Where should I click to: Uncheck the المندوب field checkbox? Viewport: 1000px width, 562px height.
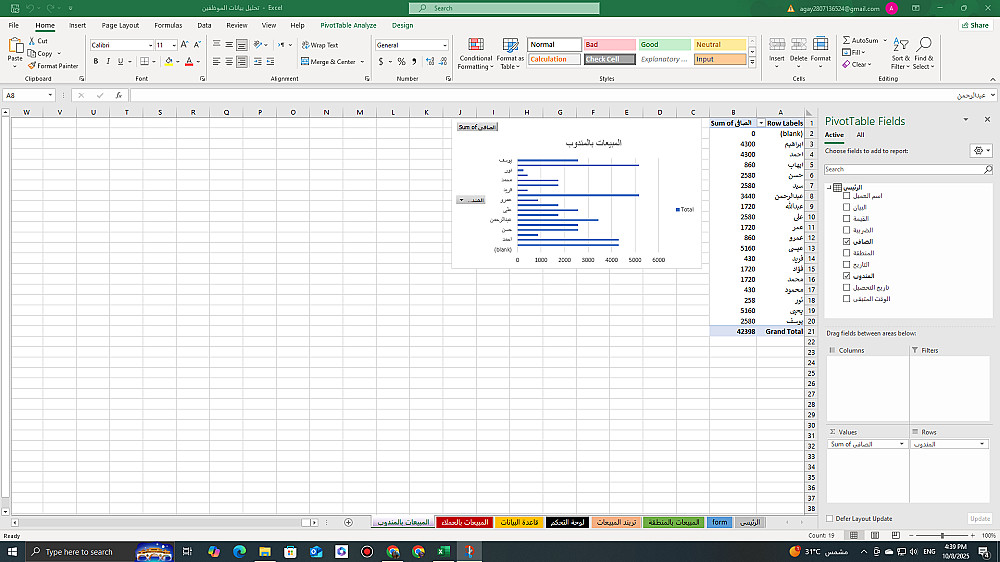[x=847, y=276]
